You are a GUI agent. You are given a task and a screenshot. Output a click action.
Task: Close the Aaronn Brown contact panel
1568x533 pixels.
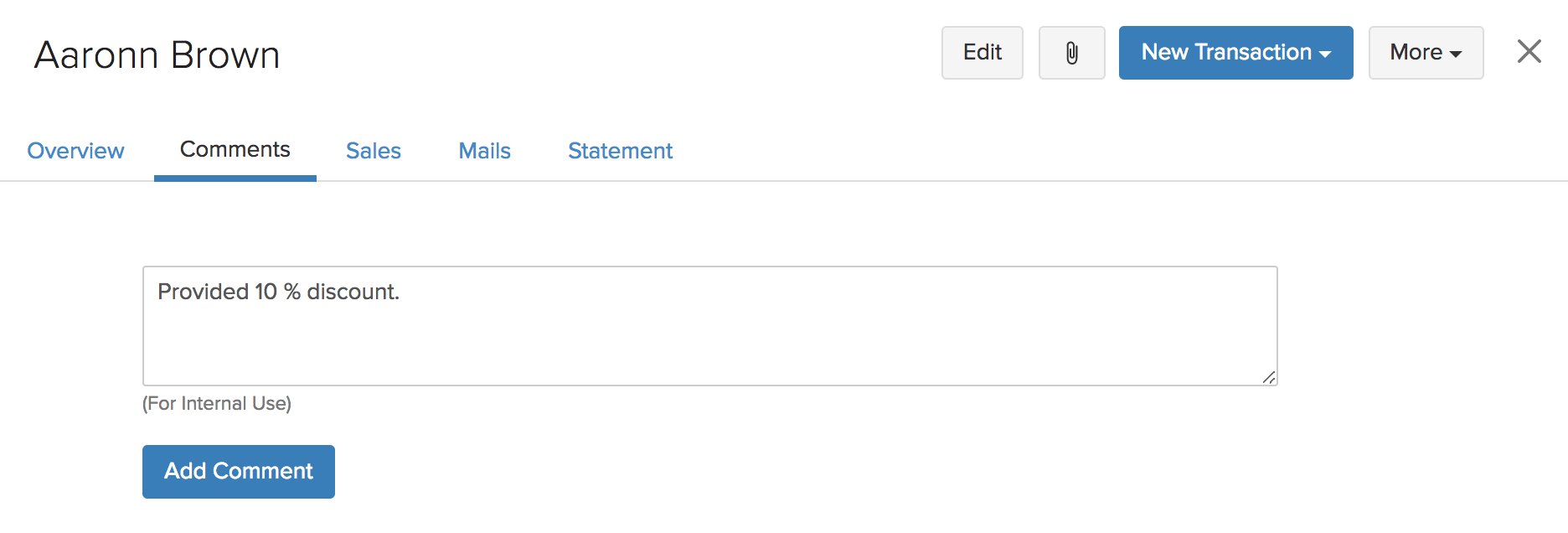1529,52
